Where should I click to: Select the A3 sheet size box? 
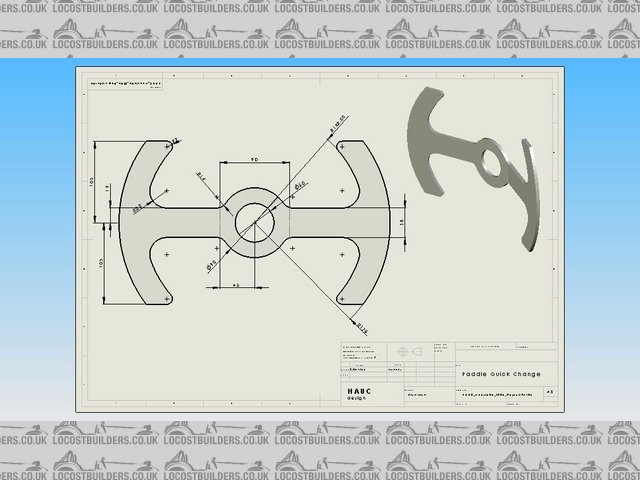550,393
